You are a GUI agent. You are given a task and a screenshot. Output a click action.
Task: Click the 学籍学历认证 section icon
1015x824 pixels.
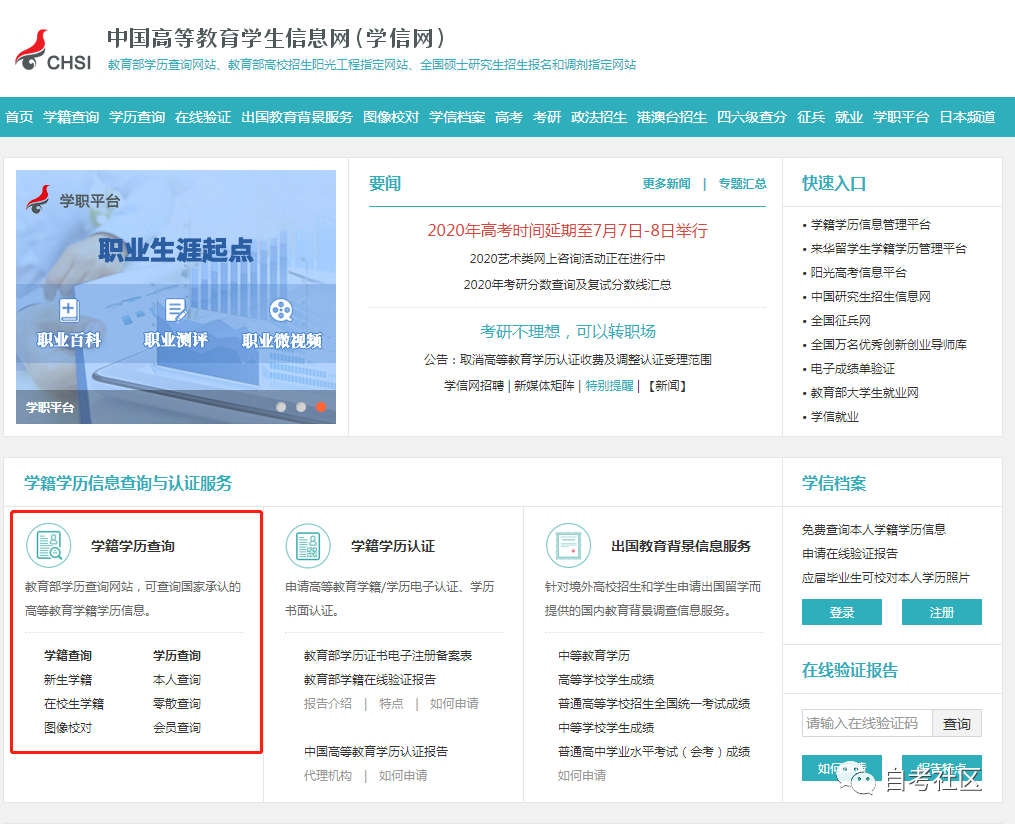tap(308, 546)
